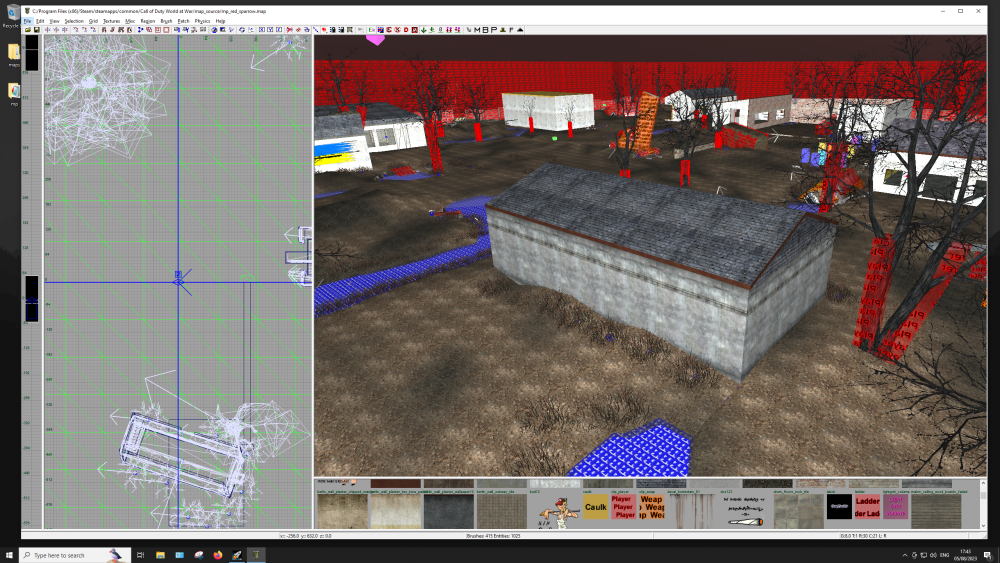Open the Textures menu

coord(111,21)
